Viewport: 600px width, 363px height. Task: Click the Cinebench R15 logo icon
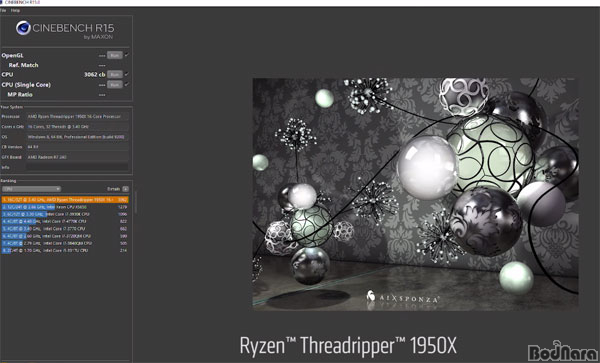coord(23,28)
